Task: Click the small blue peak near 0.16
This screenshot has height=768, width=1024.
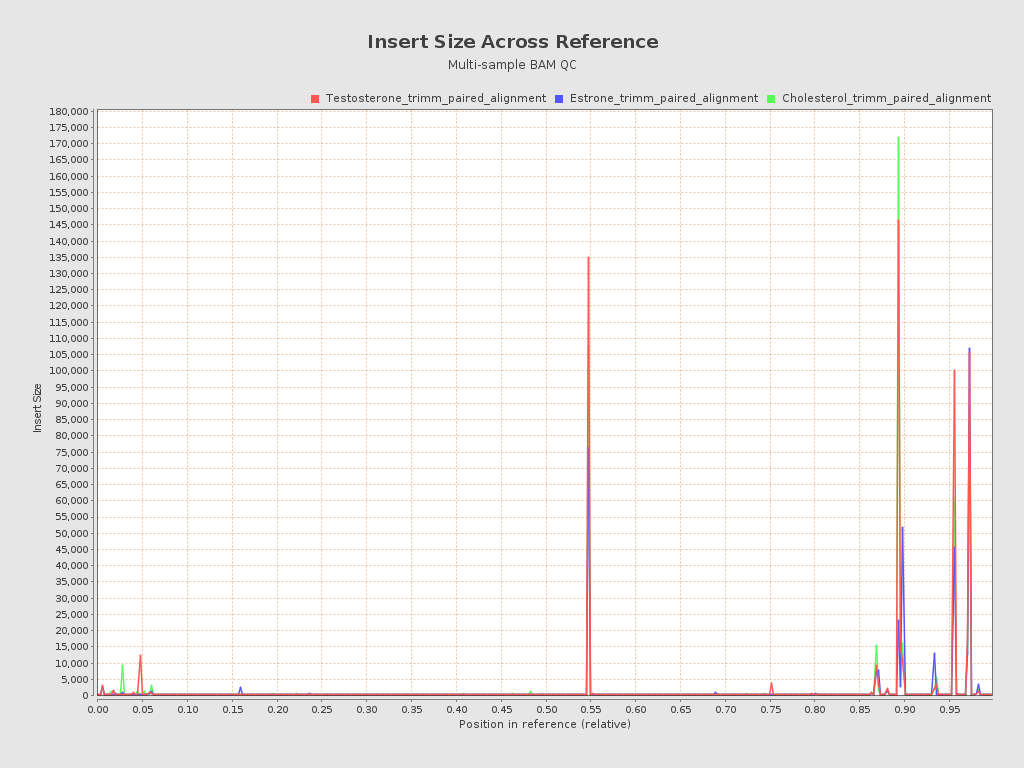Action: [240, 688]
